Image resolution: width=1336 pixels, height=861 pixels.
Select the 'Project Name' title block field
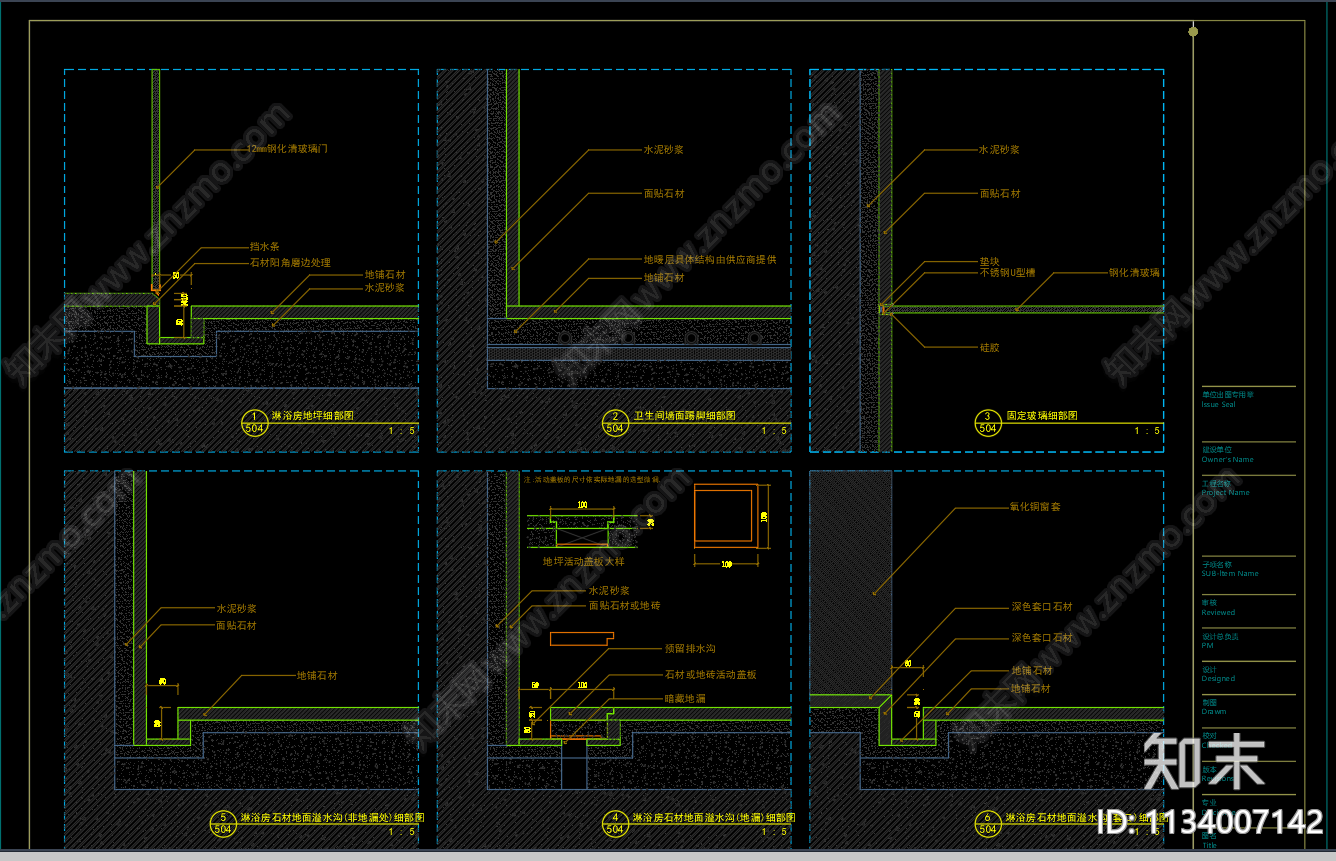click(1225, 493)
